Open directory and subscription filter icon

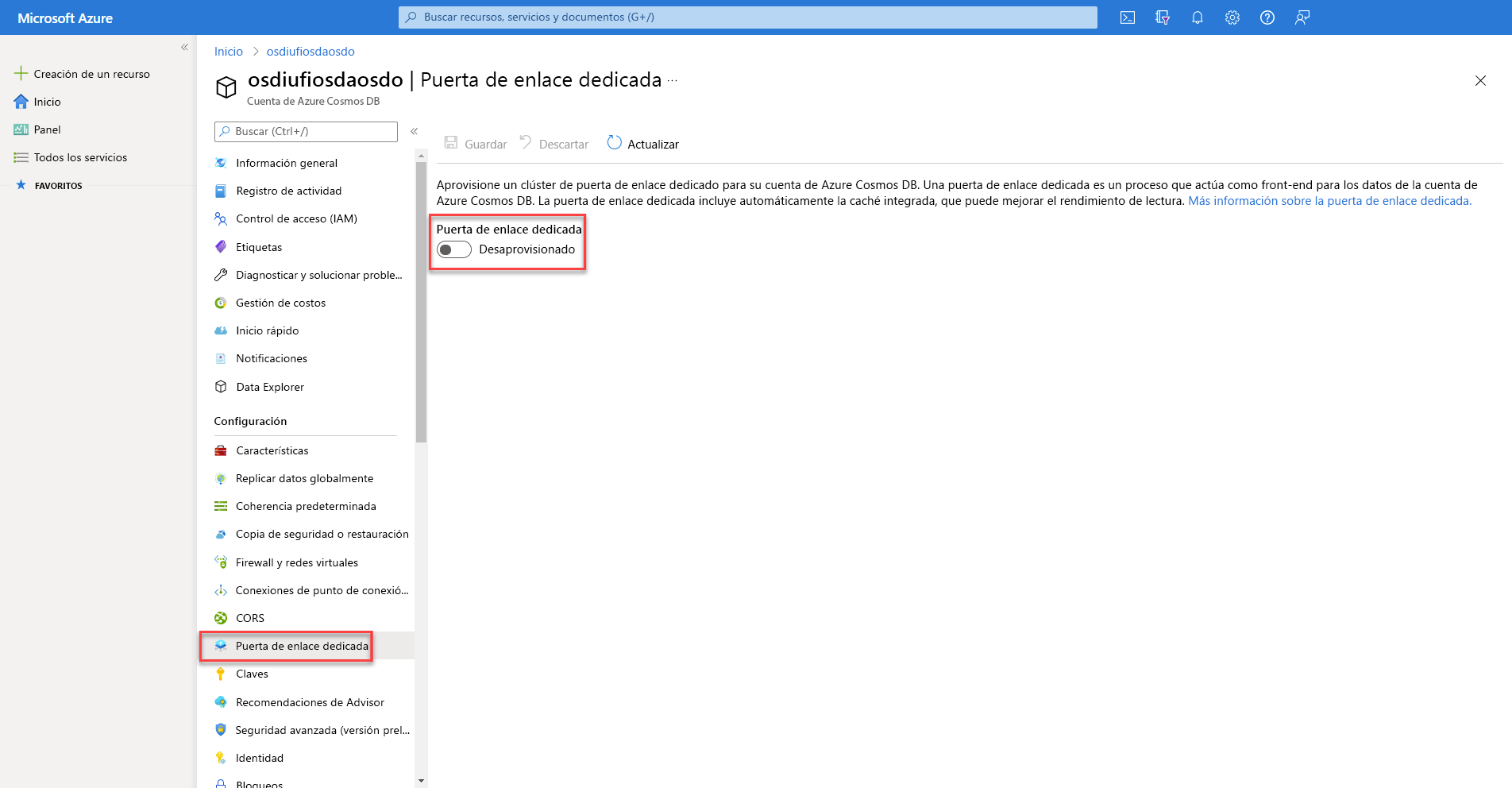[1163, 17]
